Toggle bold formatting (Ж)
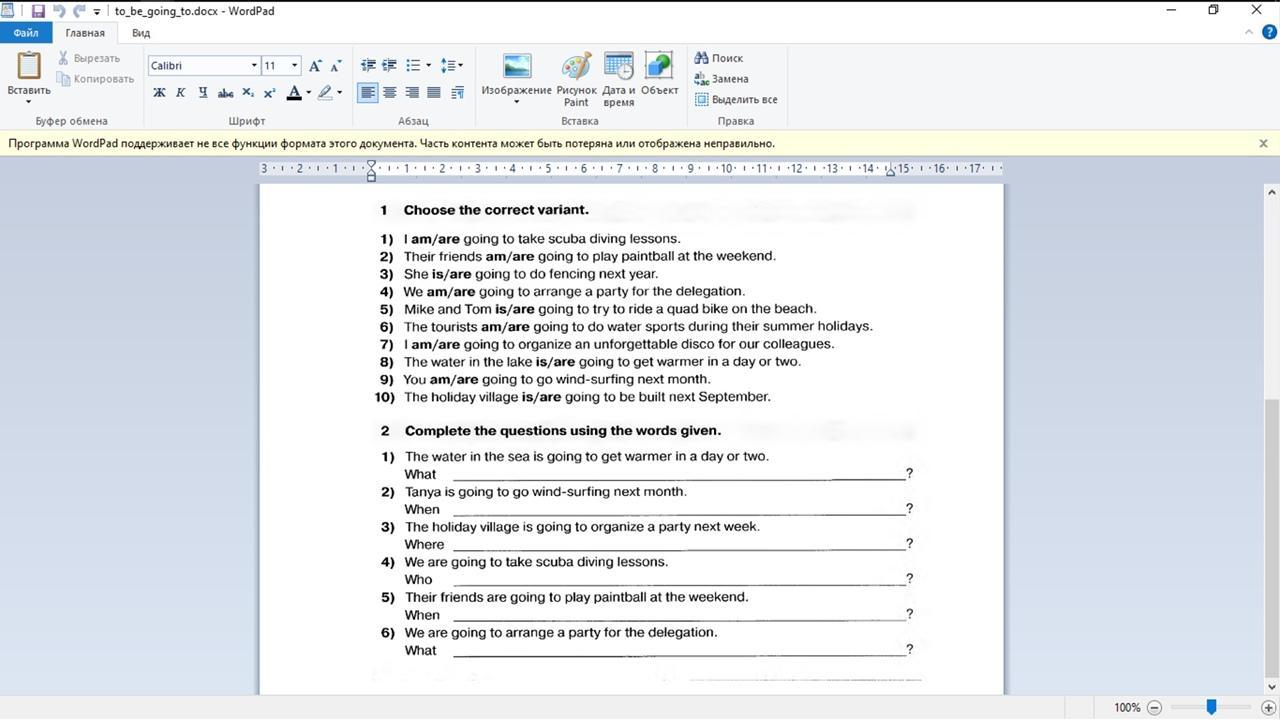The height and width of the screenshot is (720, 1280). click(x=159, y=93)
